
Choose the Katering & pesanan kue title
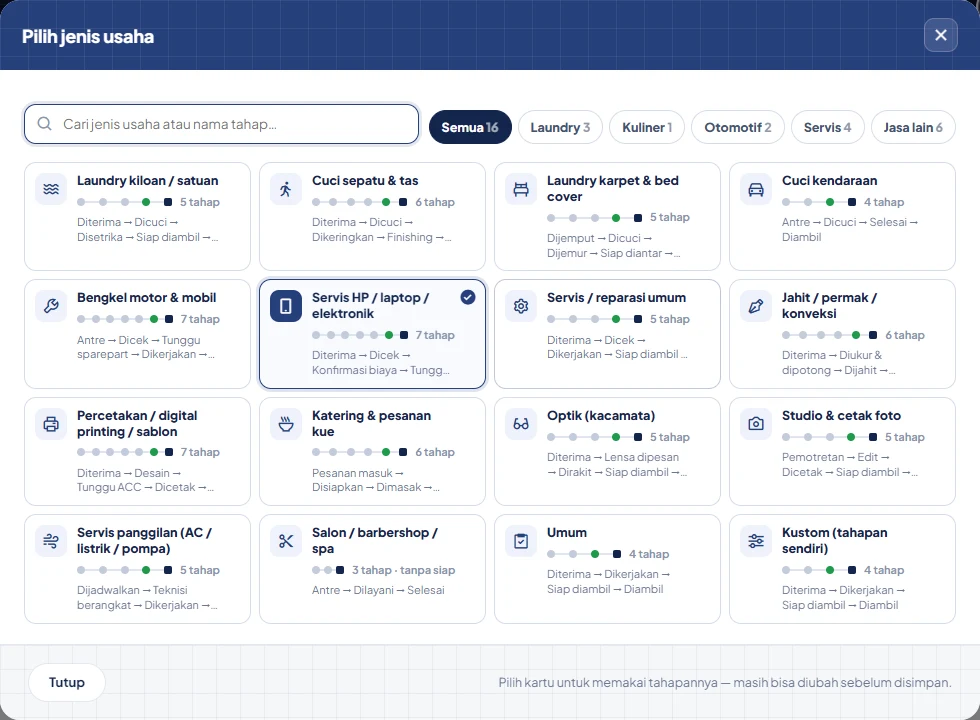tap(371, 424)
